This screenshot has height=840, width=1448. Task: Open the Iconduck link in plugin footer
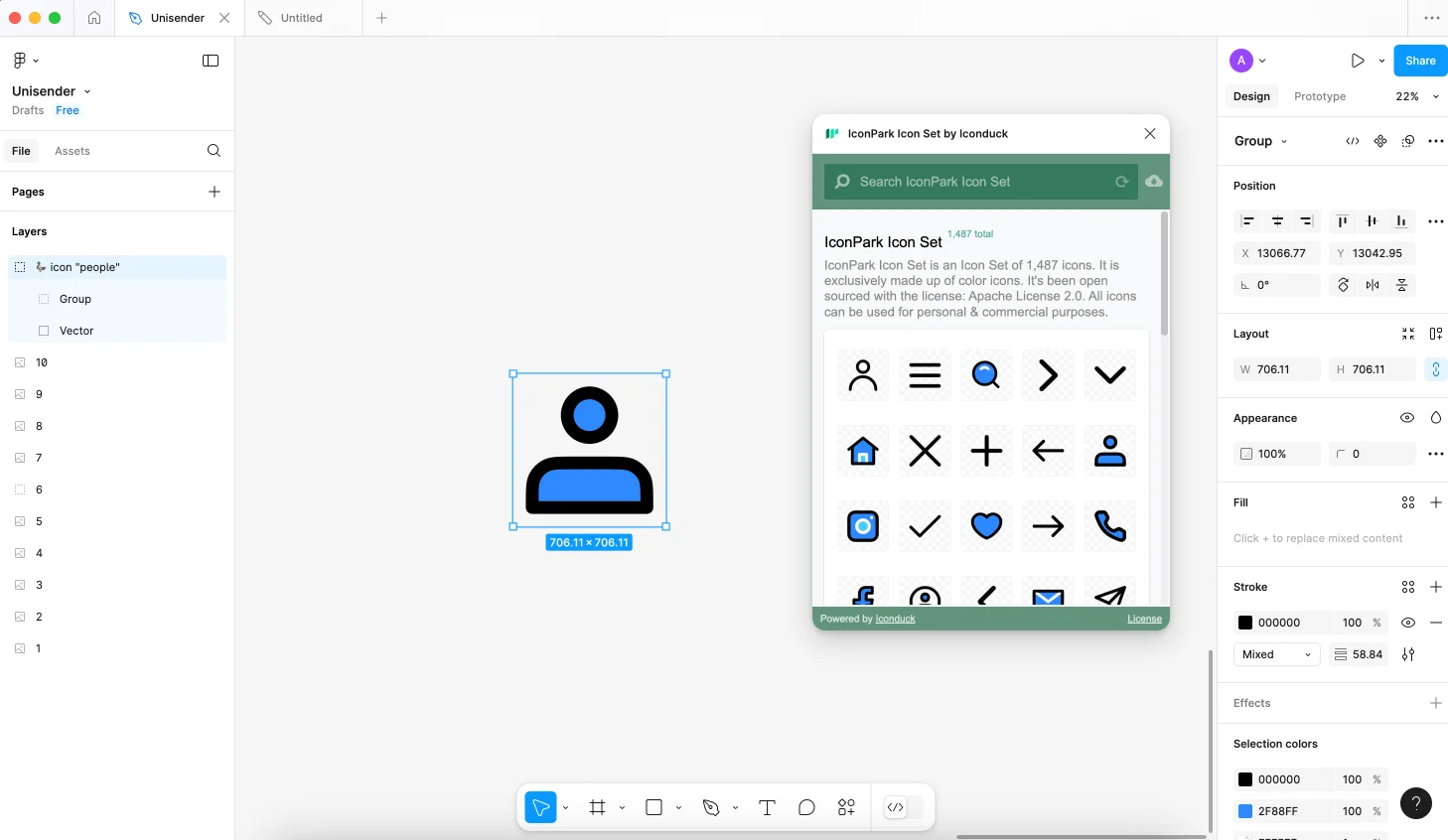click(895, 619)
